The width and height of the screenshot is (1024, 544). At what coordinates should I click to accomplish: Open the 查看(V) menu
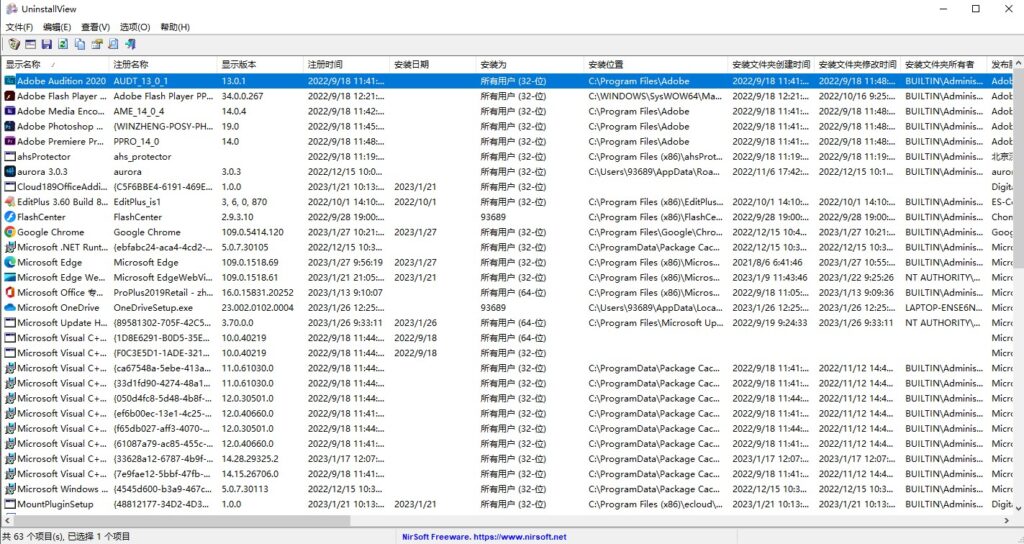[x=95, y=27]
